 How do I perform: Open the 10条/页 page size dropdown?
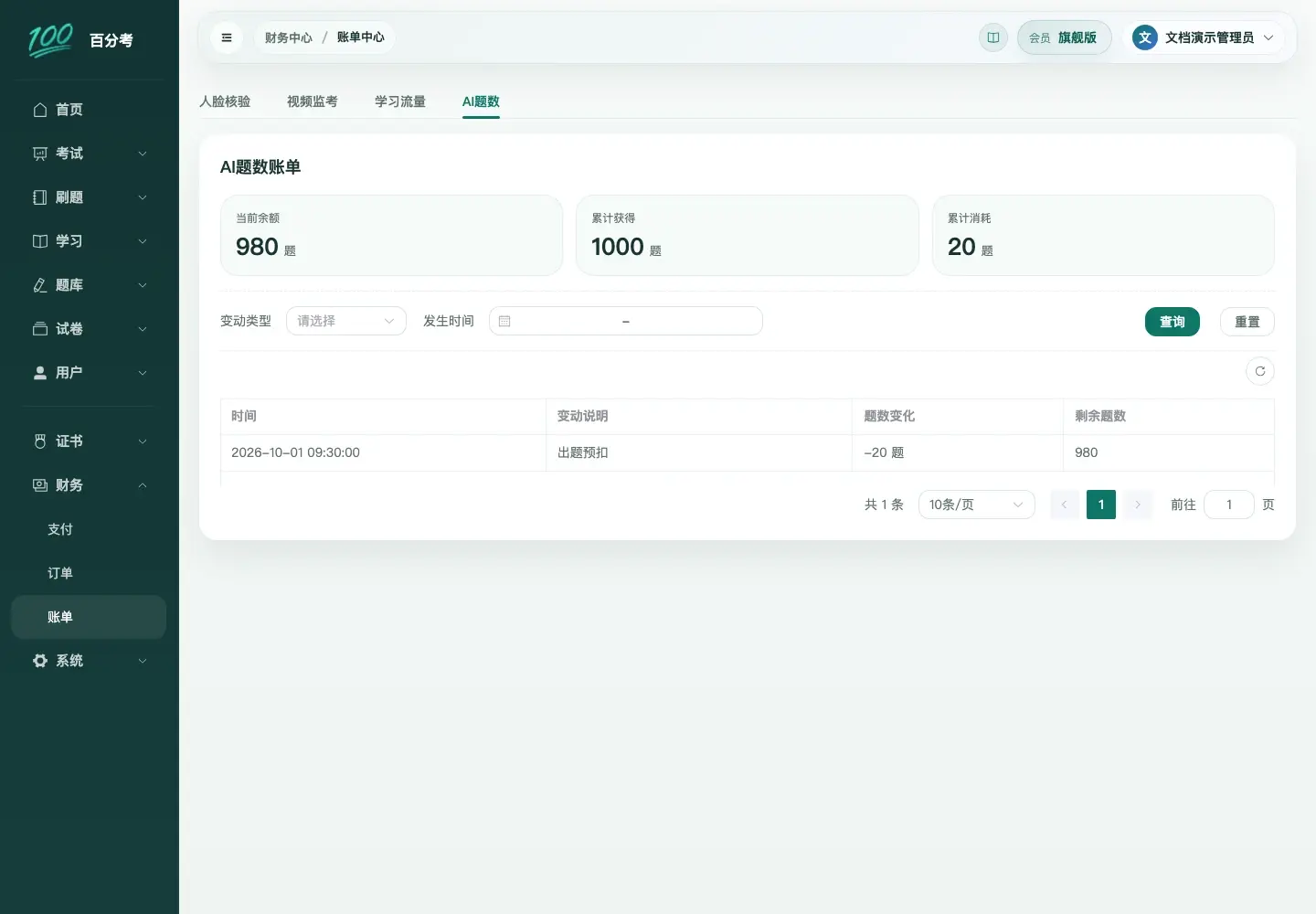[977, 505]
